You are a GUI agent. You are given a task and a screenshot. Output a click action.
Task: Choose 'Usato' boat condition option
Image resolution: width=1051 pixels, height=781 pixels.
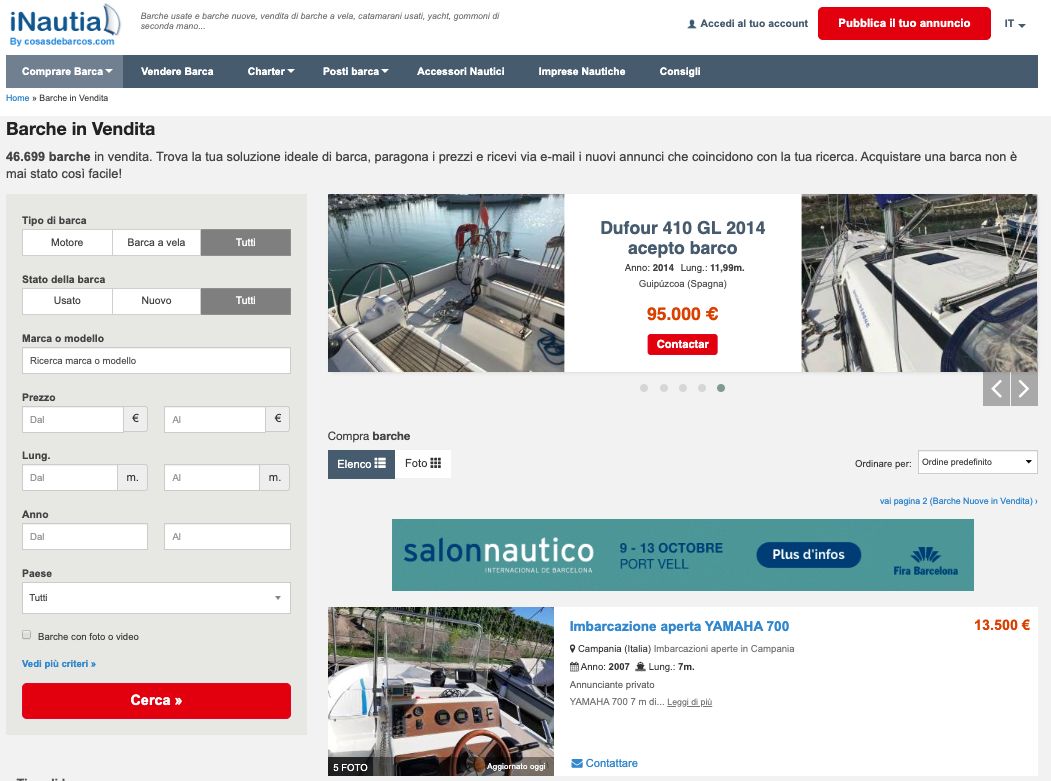(x=67, y=301)
